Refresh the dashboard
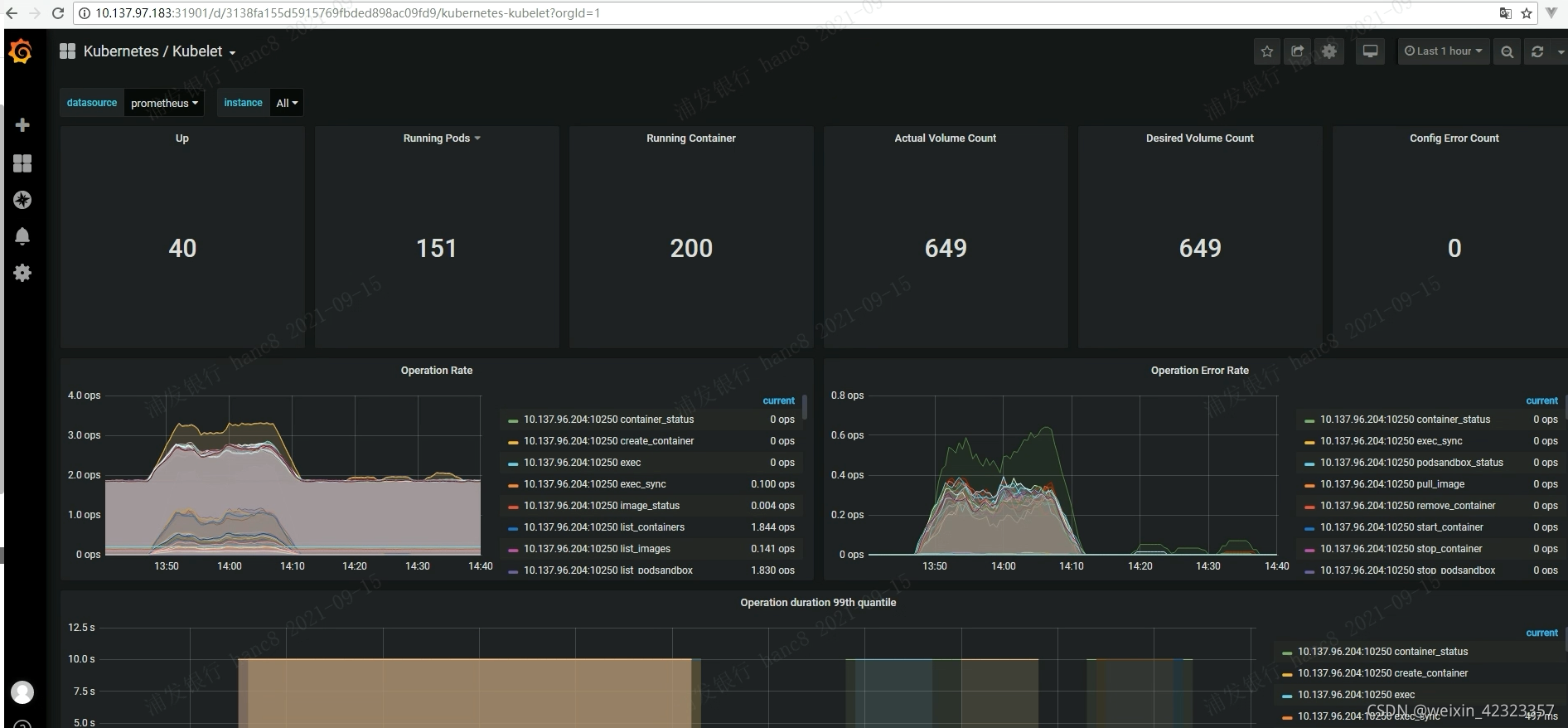The image size is (1568, 728). coord(1537,51)
